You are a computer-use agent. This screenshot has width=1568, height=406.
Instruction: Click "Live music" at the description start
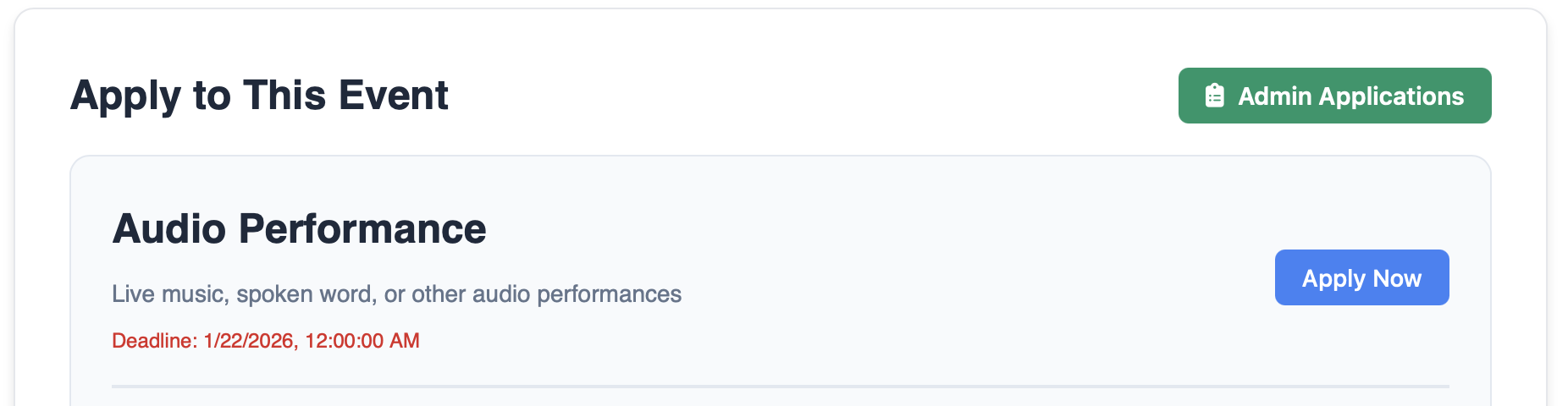click(x=169, y=294)
